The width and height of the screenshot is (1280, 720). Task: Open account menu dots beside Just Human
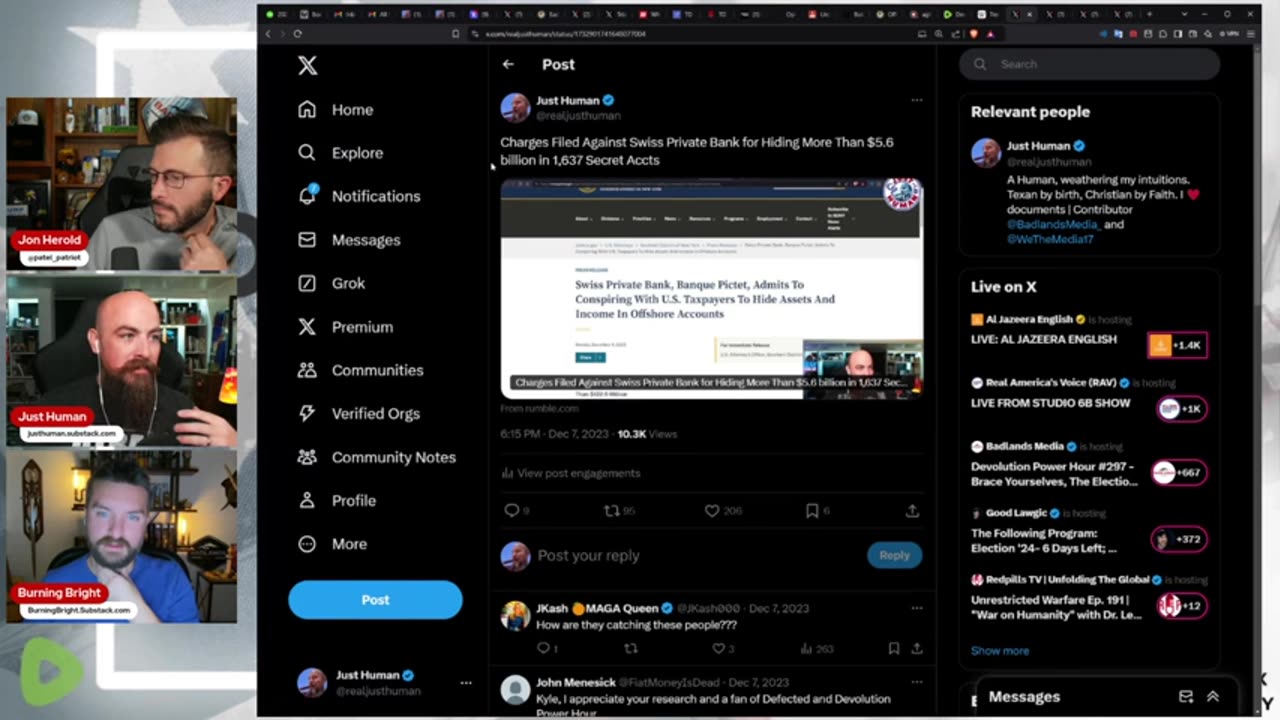point(465,683)
